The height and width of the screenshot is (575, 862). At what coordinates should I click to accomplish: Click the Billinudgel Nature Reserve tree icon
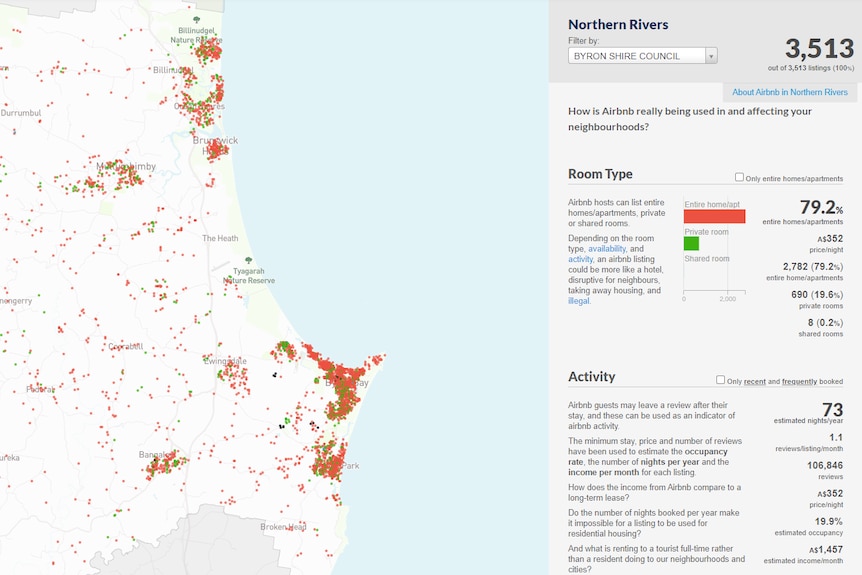(196, 20)
